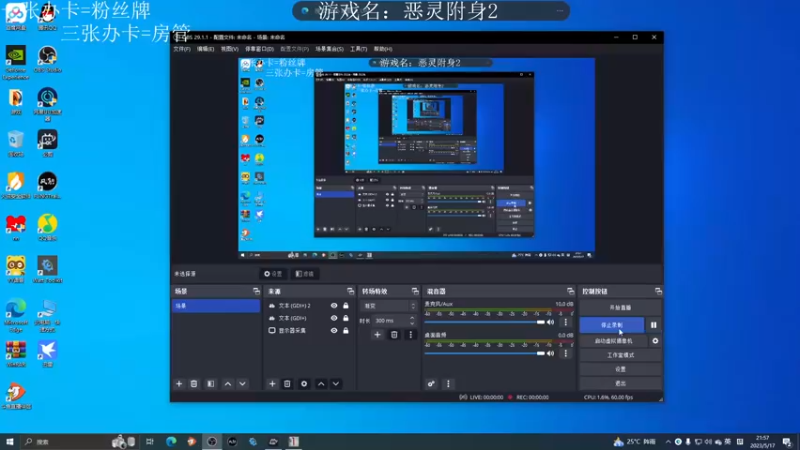The height and width of the screenshot is (450, 800).
Task: Add transition plus icon in Transitions panel
Action: coord(378,335)
